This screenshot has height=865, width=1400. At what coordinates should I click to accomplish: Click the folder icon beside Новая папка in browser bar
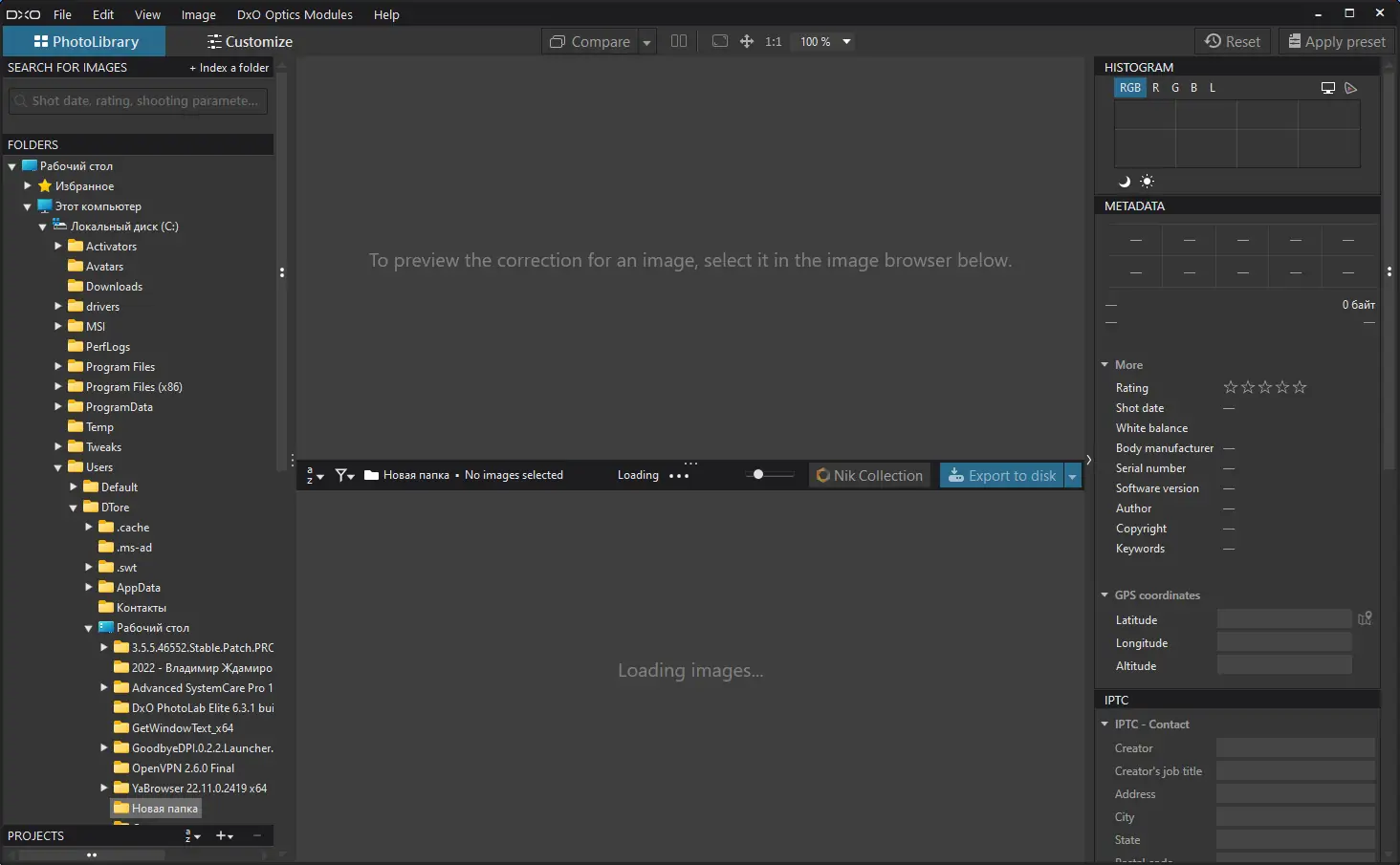click(x=372, y=475)
